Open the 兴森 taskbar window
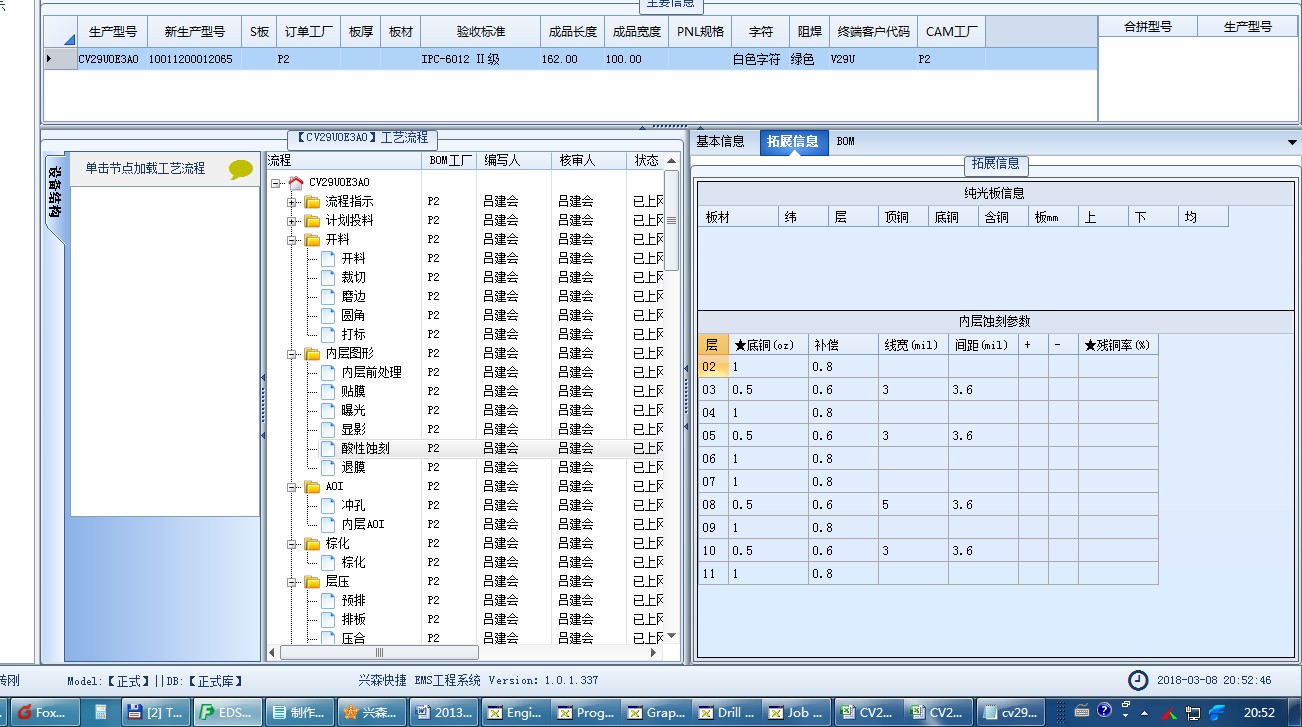Screen dimensions: 1302x727 (x=372, y=713)
